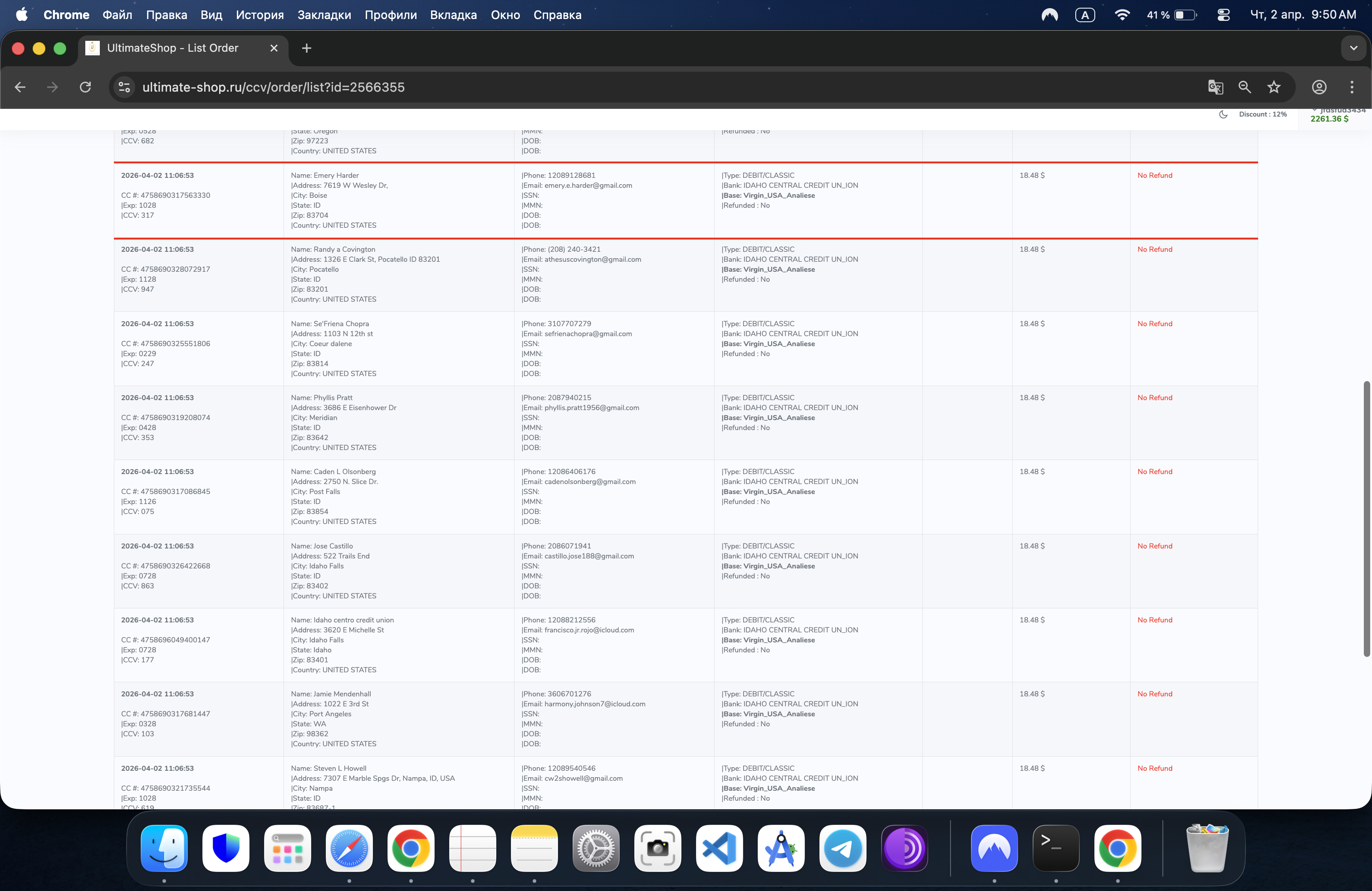The width and height of the screenshot is (1372, 891).
Task: Open the Chrome three-dot menu
Action: [x=1352, y=87]
